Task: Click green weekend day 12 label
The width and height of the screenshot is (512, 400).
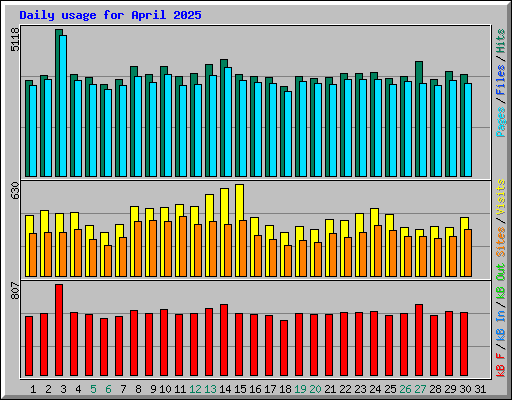Action: 195,389
